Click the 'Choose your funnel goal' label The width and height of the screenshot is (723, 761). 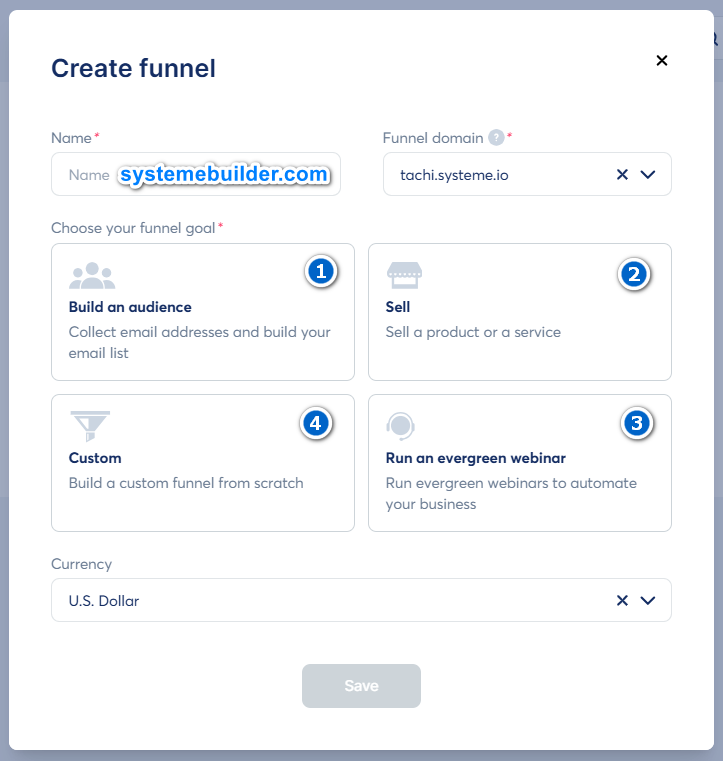point(133,228)
